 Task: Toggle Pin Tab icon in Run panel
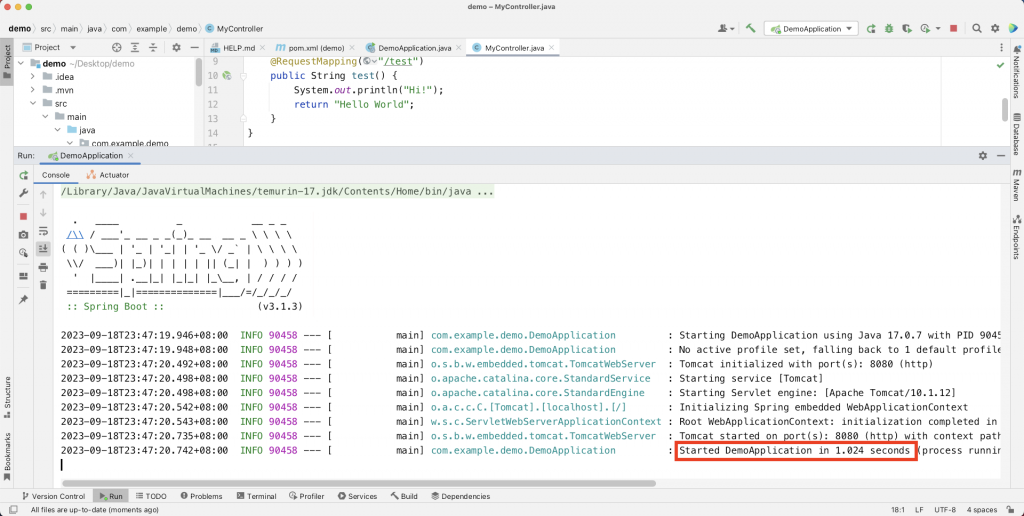pyautogui.click(x=24, y=299)
